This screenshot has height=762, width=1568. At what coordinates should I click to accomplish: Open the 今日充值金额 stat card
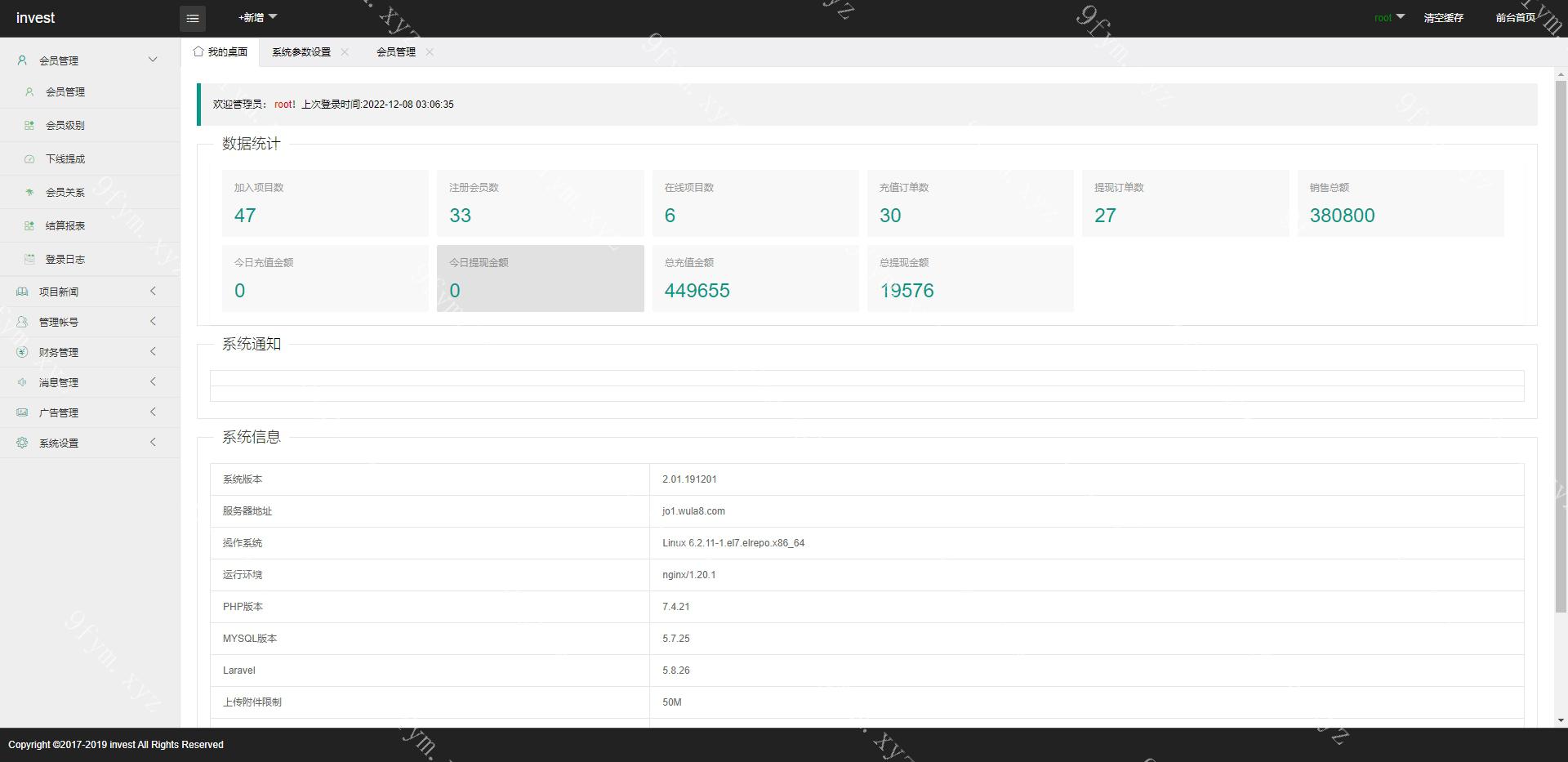coord(325,279)
